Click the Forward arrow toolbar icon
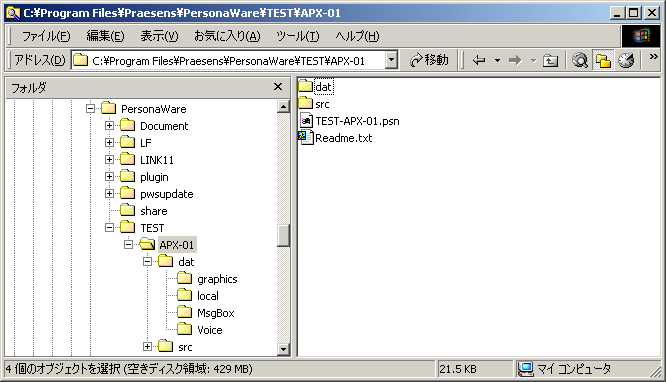Viewport: 666px width, 382px height. [515, 60]
